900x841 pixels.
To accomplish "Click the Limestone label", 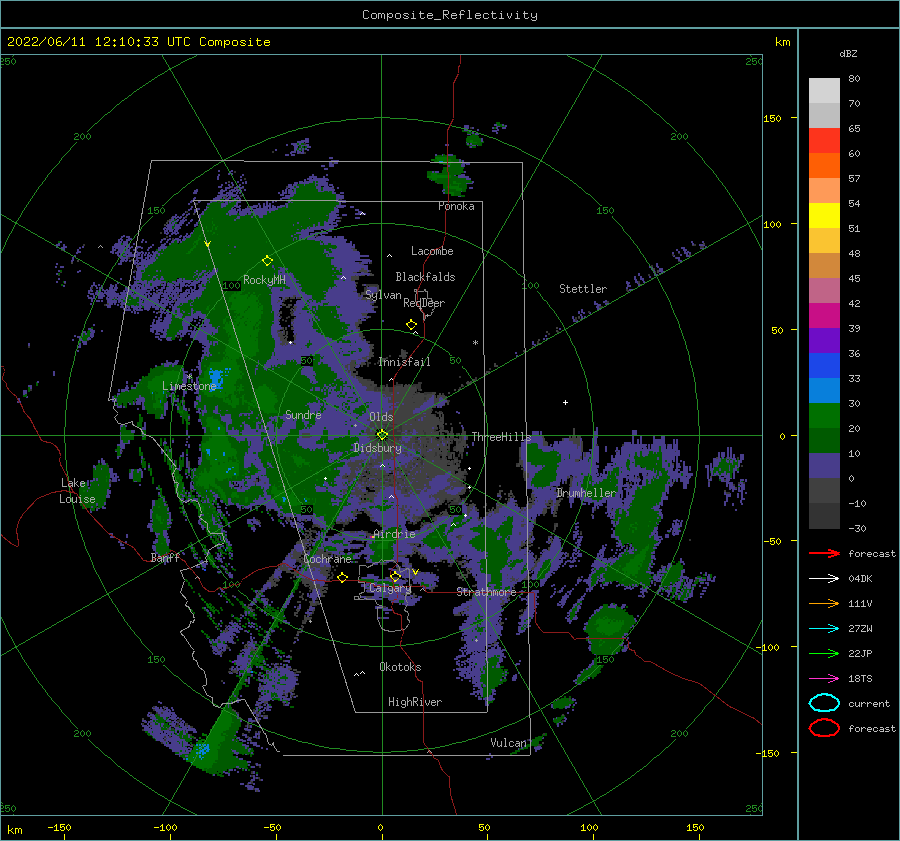I will click(189, 386).
